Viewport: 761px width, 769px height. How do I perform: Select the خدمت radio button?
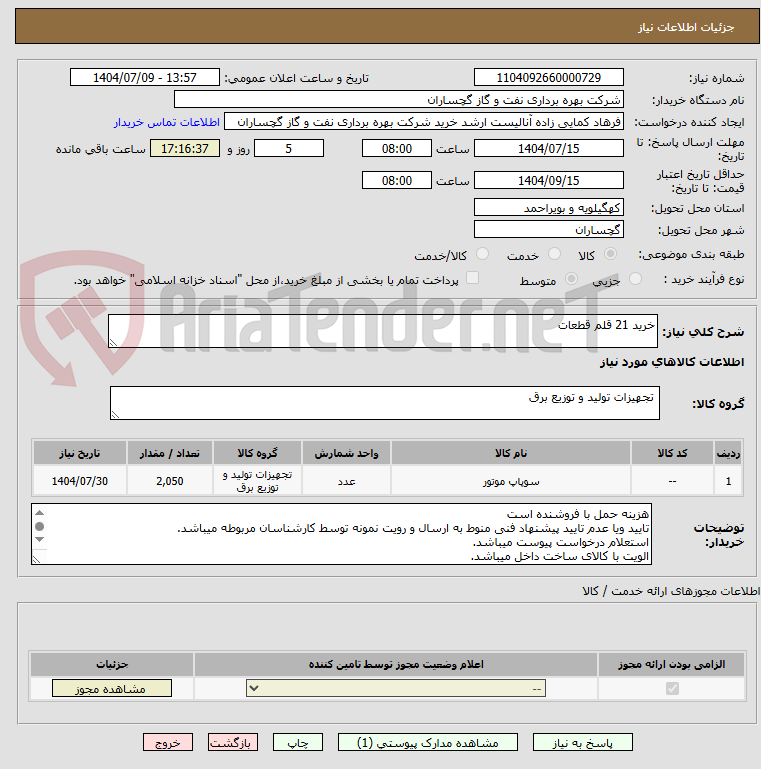pyautogui.click(x=554, y=254)
